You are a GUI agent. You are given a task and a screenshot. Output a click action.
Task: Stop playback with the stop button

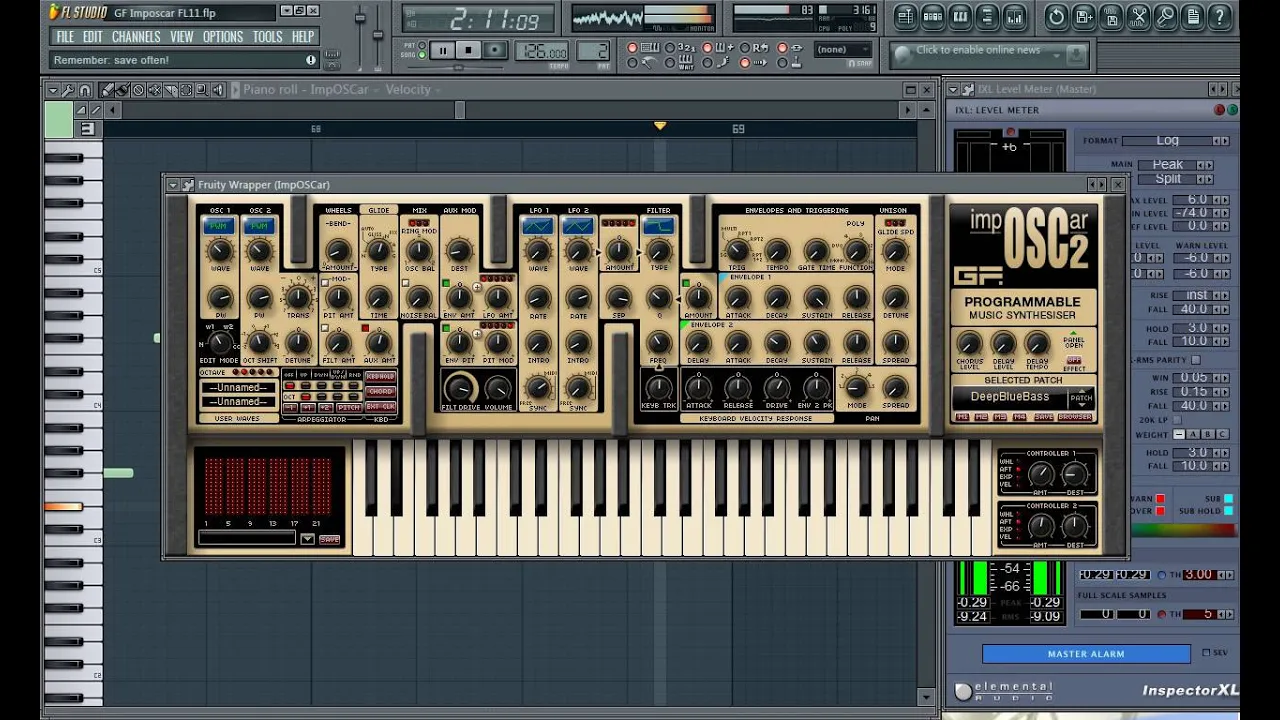468,50
